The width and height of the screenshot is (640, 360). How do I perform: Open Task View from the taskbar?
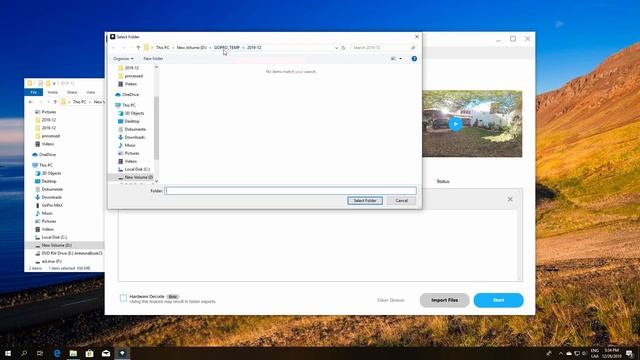click(40, 353)
